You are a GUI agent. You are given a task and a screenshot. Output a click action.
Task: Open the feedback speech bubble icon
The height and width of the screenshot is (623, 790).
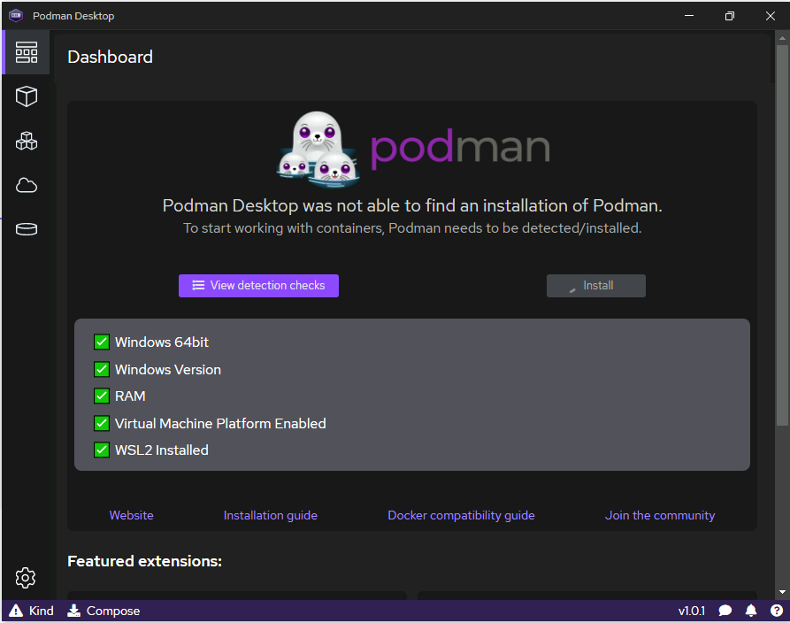point(725,611)
